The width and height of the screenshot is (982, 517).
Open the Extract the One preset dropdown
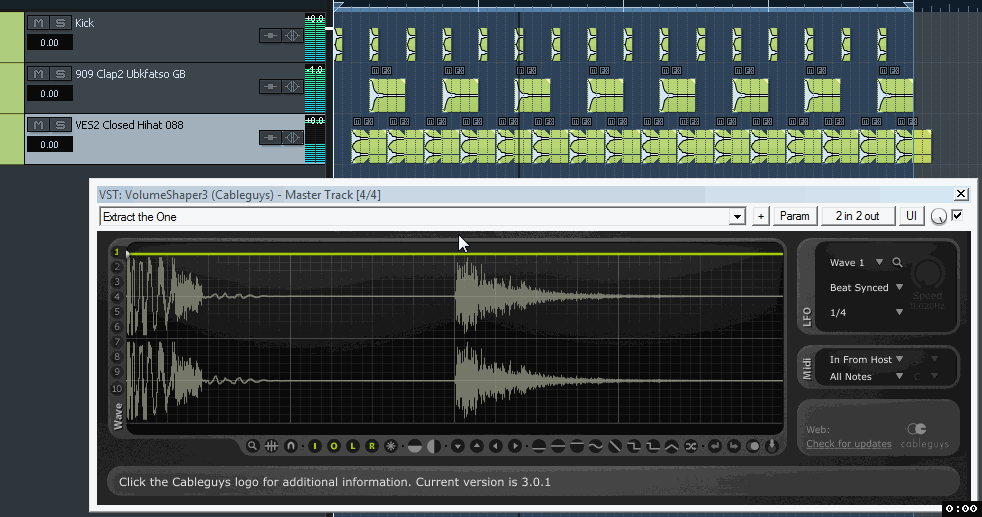[x=737, y=217]
